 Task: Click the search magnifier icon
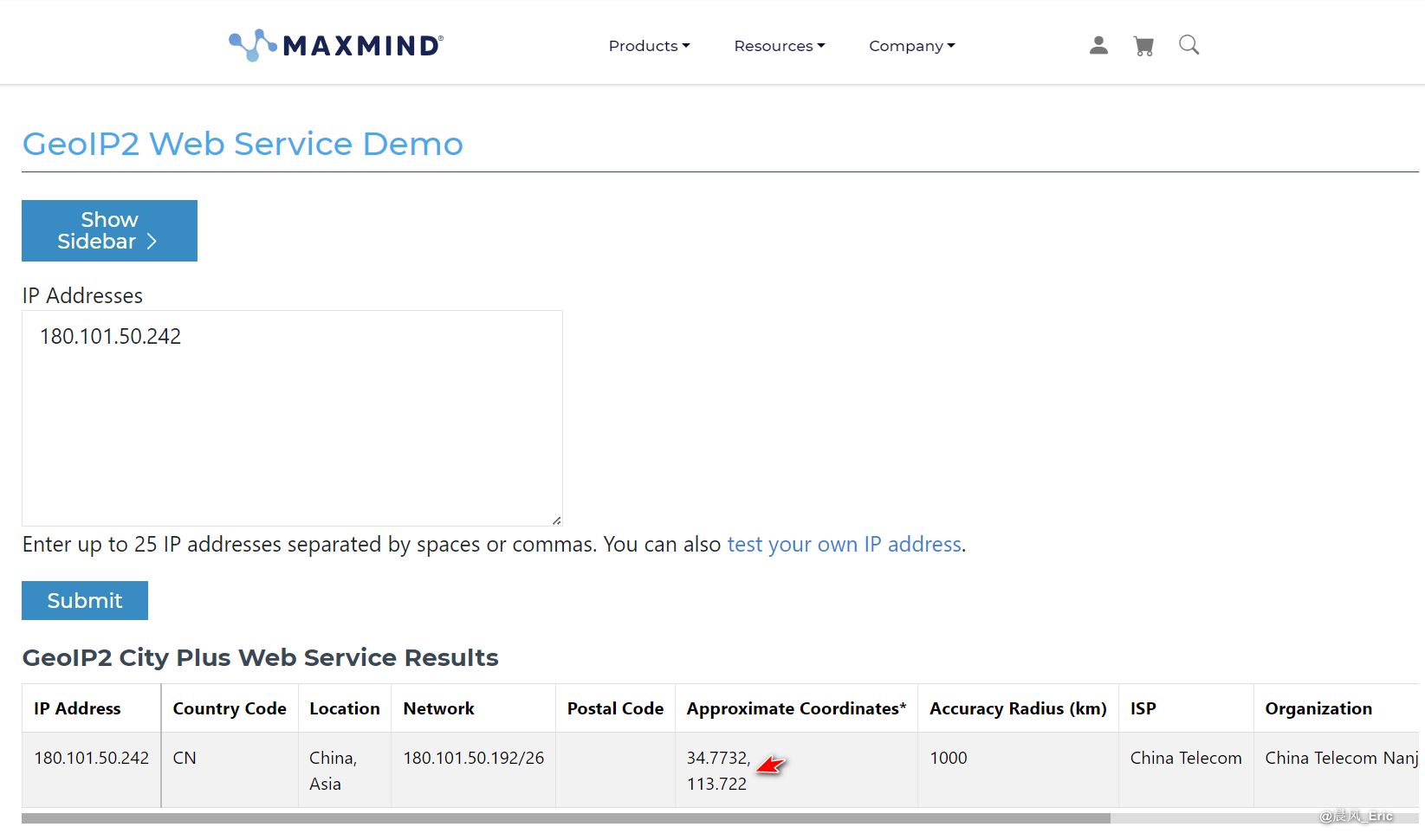[1189, 45]
